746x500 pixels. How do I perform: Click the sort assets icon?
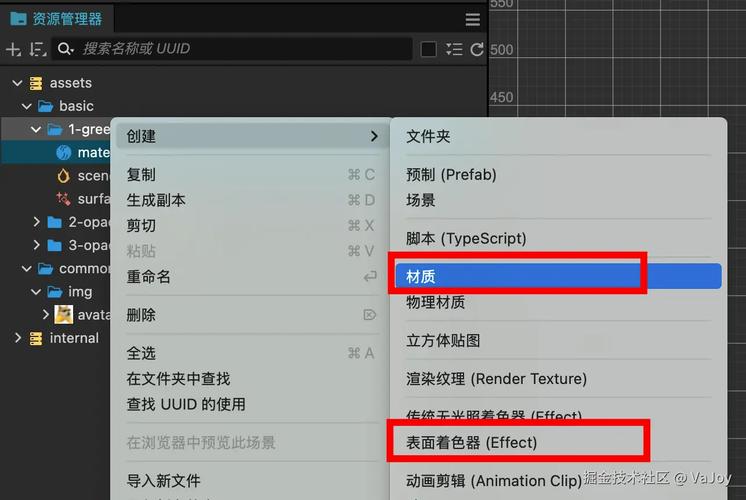pyautogui.click(x=37, y=49)
